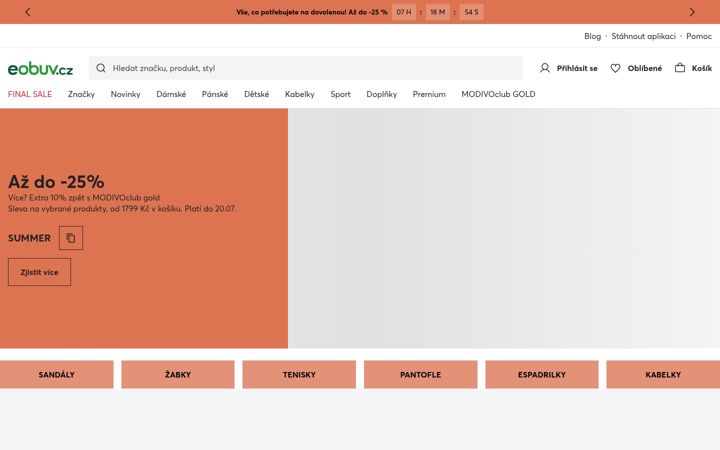
Task: Open the Značky menu
Action: (x=81, y=94)
